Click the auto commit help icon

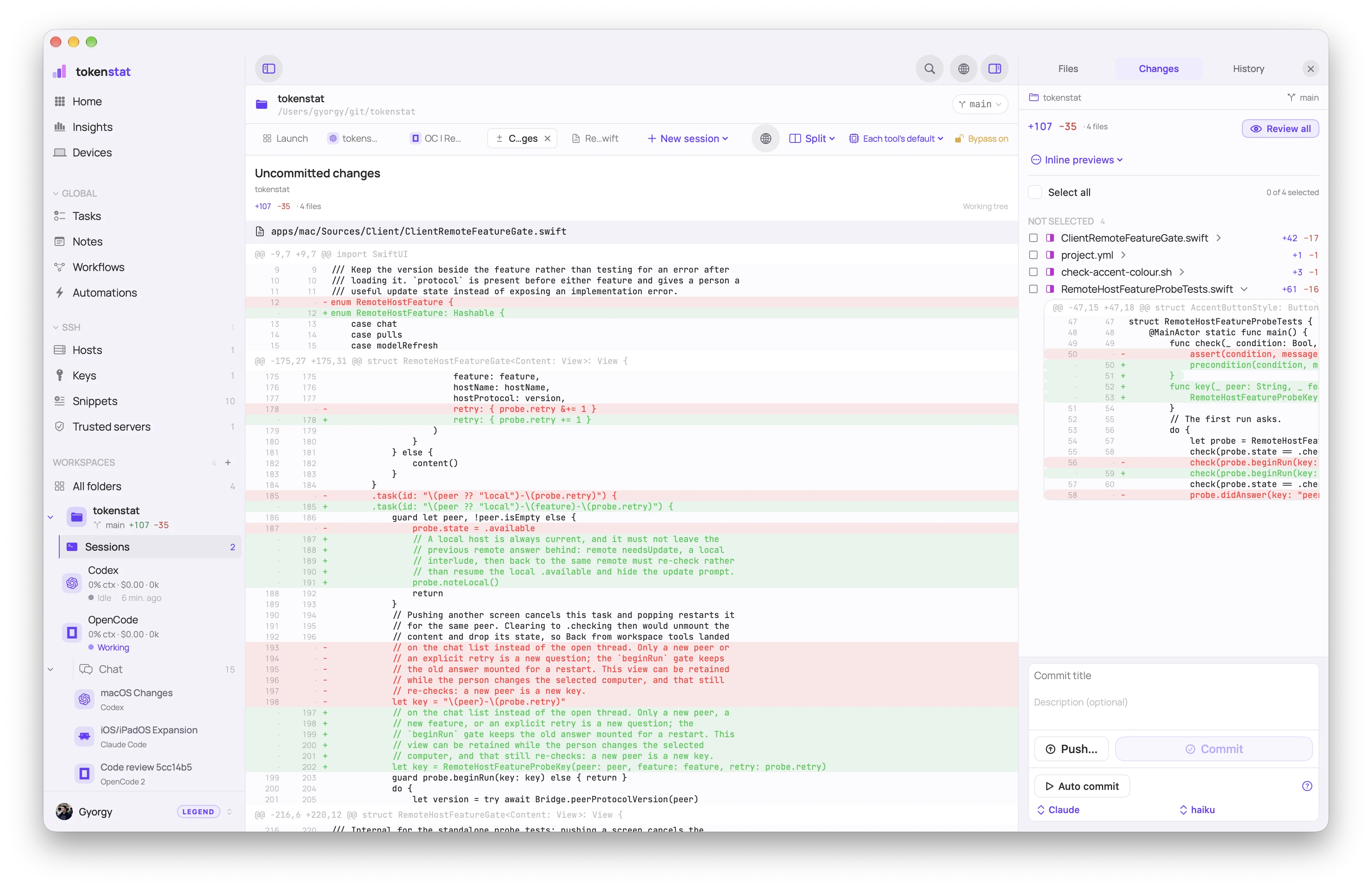pyautogui.click(x=1307, y=786)
